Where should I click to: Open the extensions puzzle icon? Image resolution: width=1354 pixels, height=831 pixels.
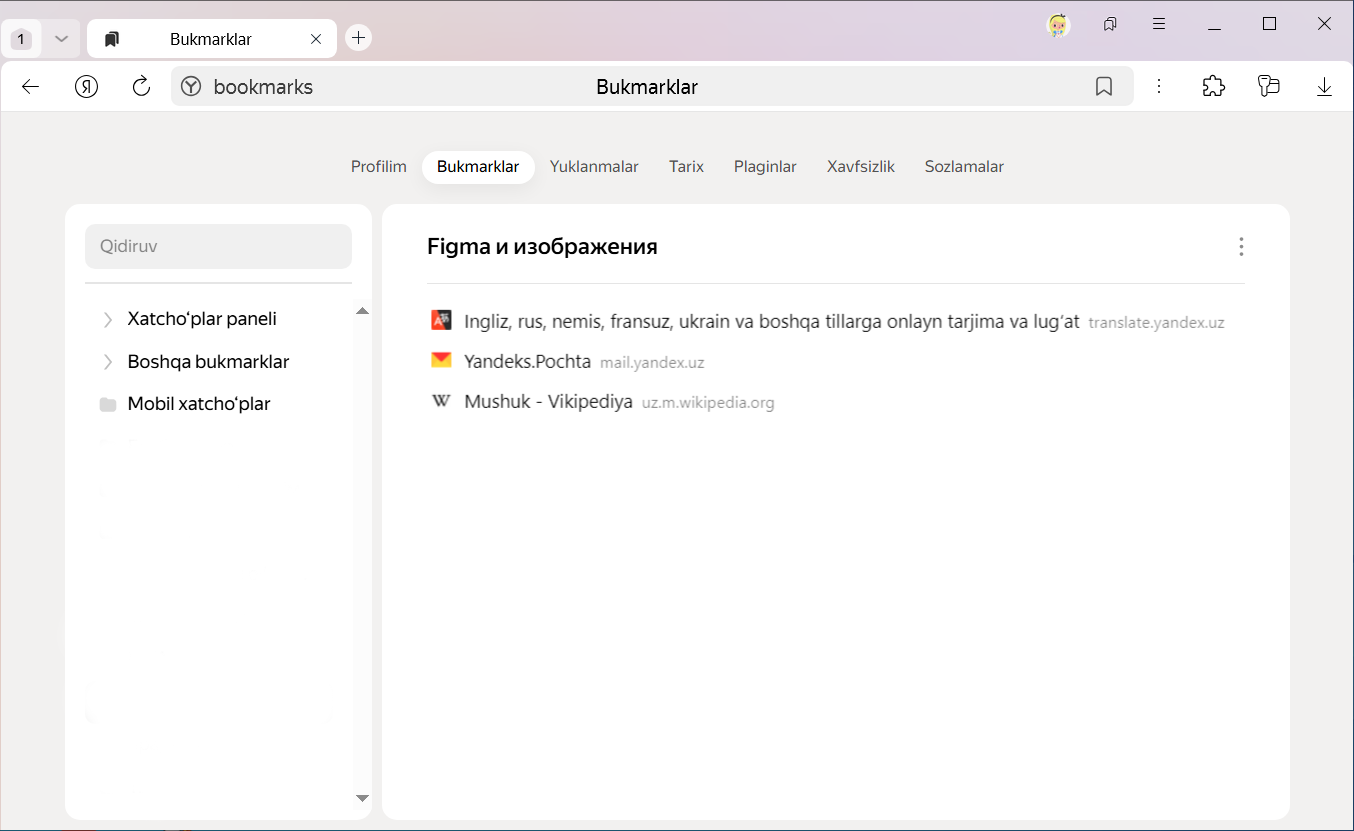coord(1213,87)
